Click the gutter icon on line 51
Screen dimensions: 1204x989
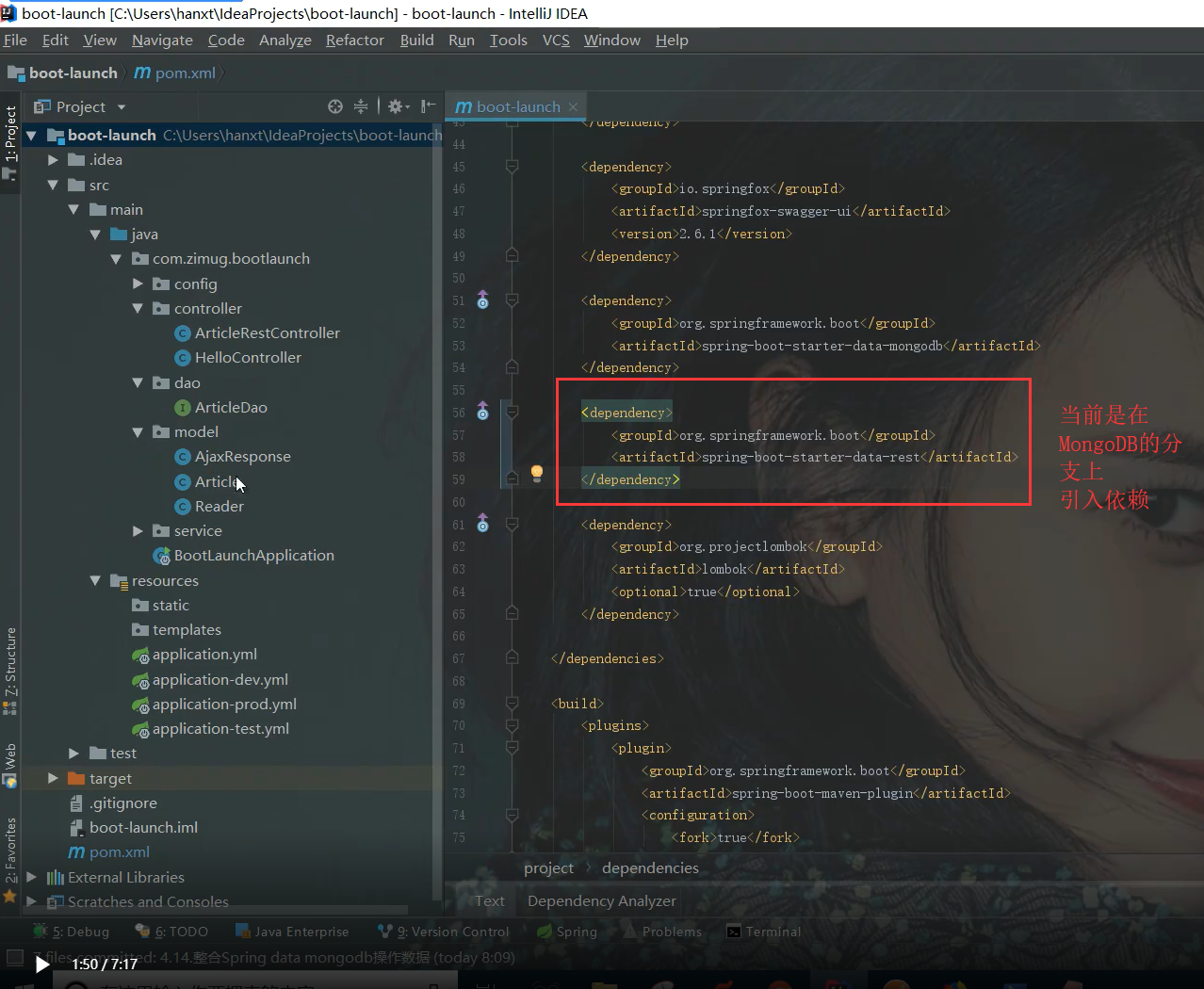click(482, 300)
